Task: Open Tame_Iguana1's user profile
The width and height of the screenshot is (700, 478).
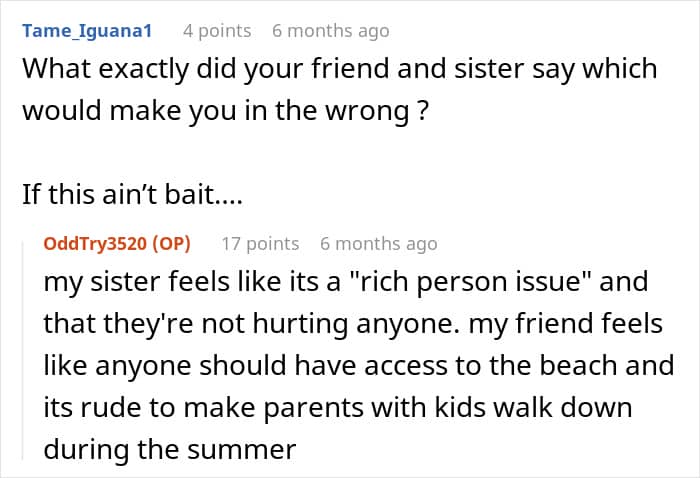Action: pos(87,31)
